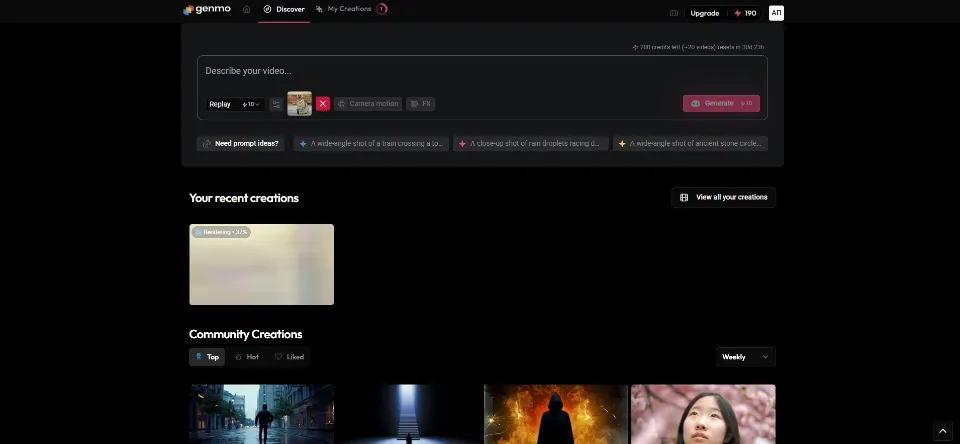Select the Top community filter
The image size is (960, 444).
pyautogui.click(x=207, y=357)
